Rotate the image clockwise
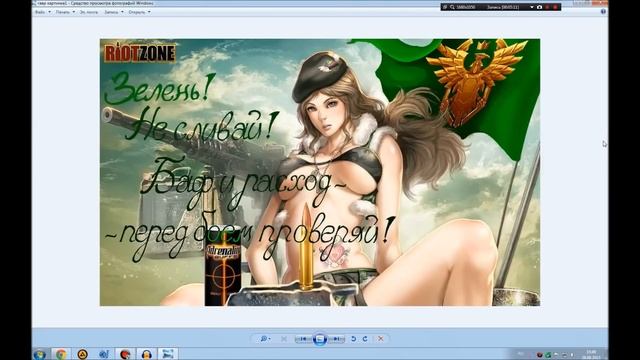Screen dimensions: 640x360 (x=365, y=339)
